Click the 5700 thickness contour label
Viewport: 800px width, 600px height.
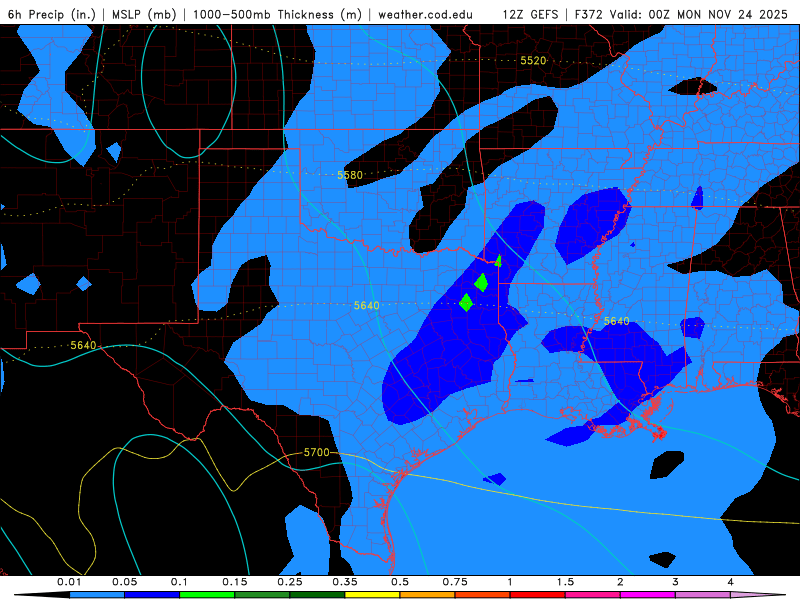pyautogui.click(x=317, y=452)
